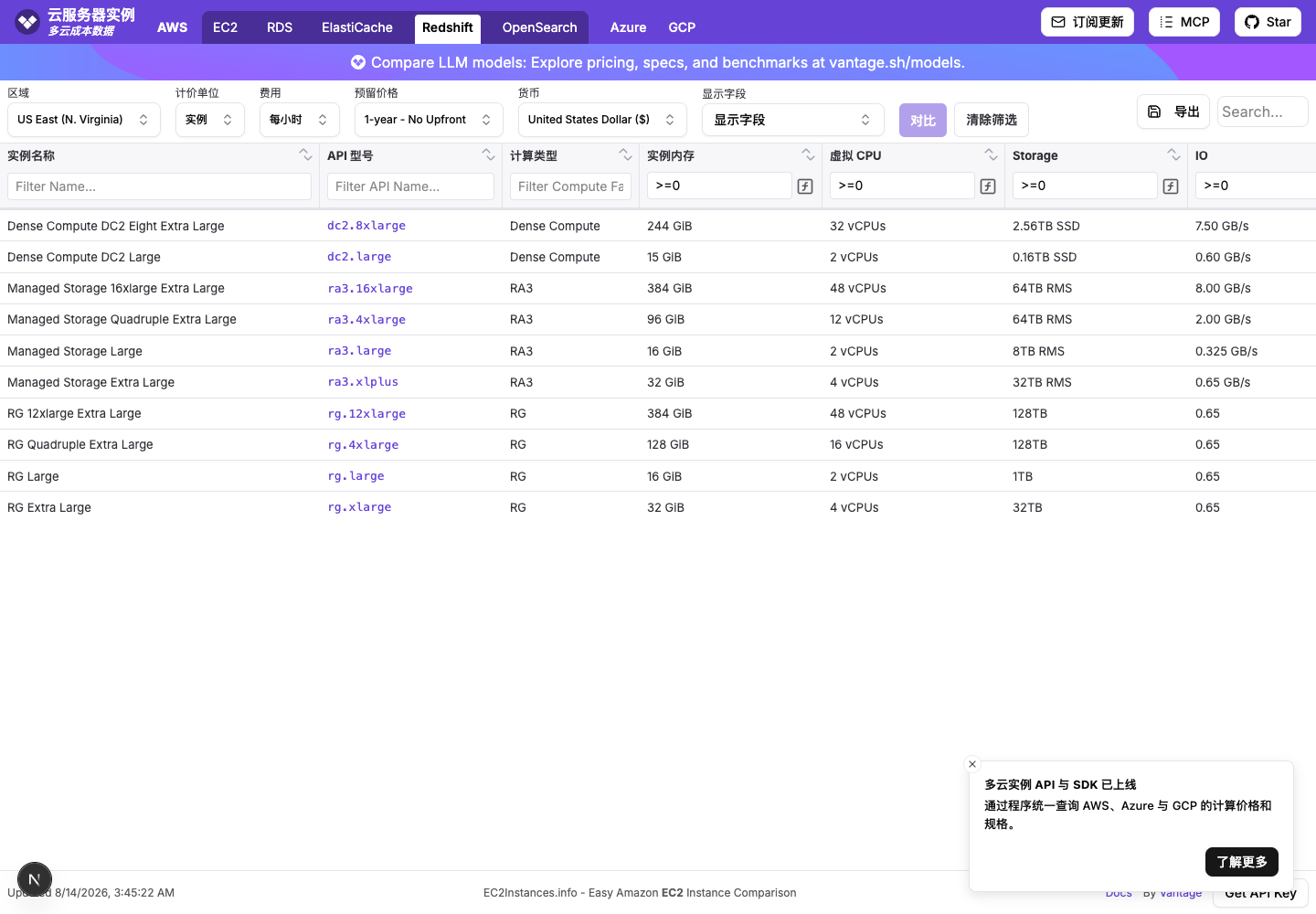
Task: Focus the Filter Compute Family input
Action: coord(570,186)
